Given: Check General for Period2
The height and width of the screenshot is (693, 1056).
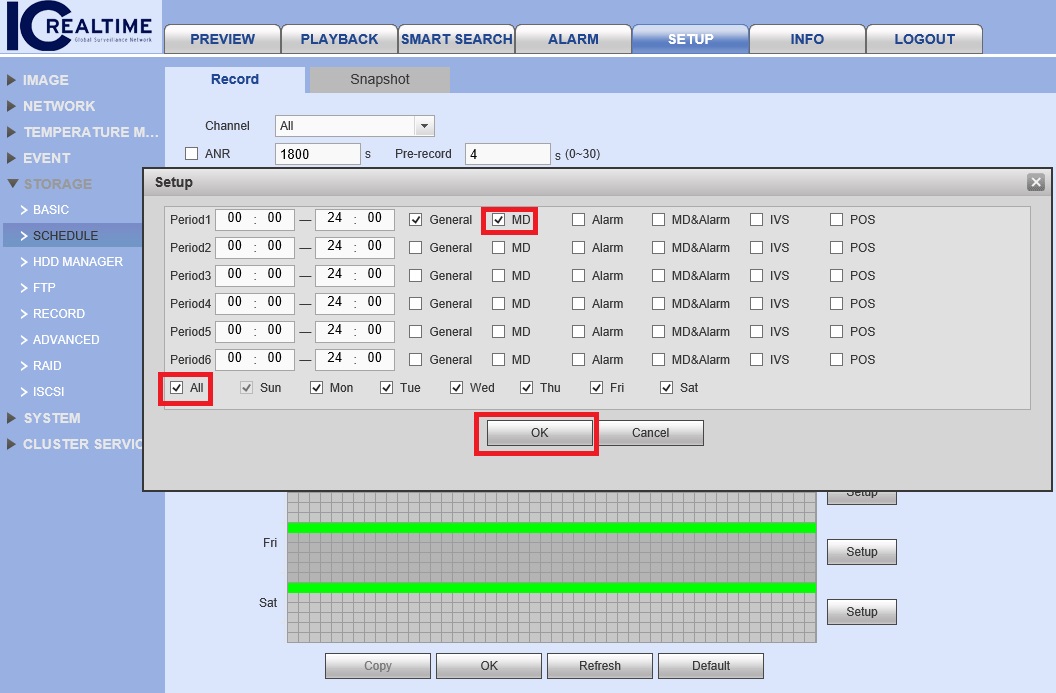Looking at the screenshot, I should [x=416, y=248].
